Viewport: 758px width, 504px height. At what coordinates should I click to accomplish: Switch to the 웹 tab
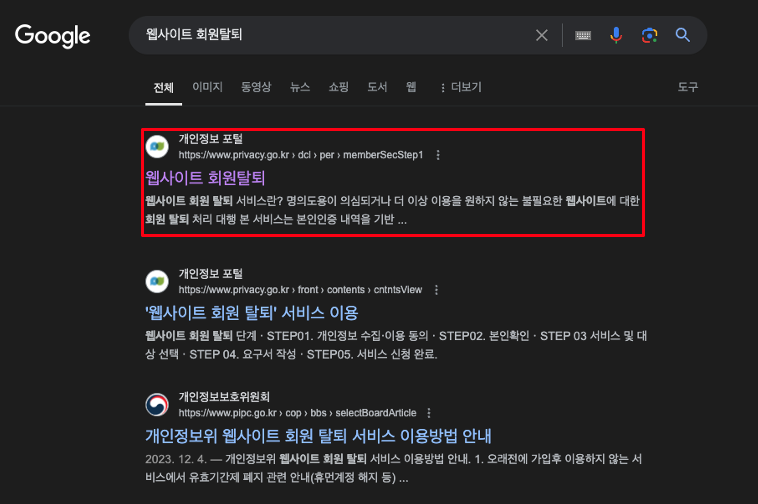coord(411,87)
